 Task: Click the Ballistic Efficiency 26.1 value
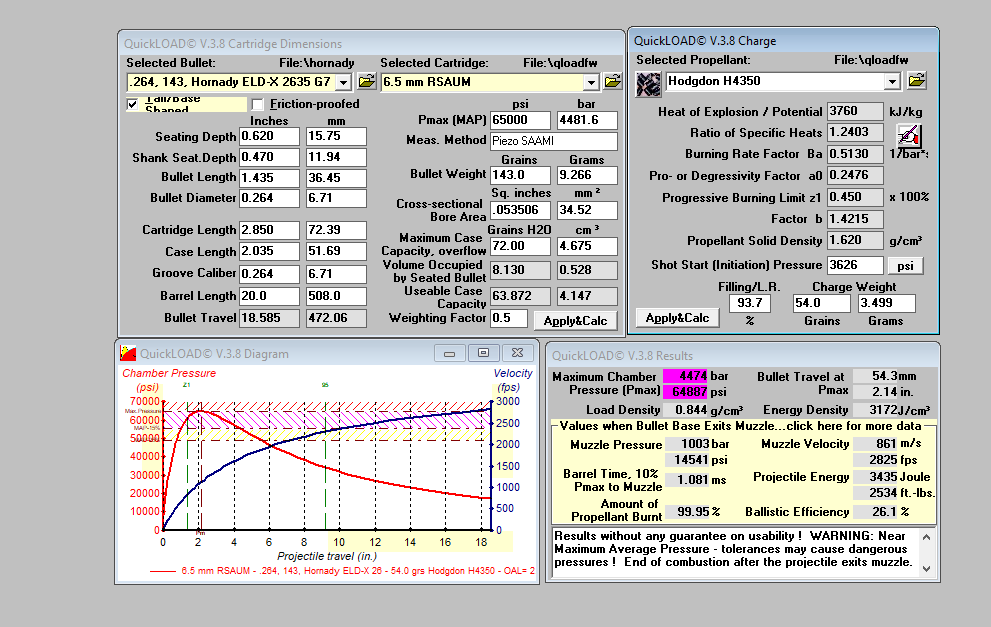coord(876,511)
